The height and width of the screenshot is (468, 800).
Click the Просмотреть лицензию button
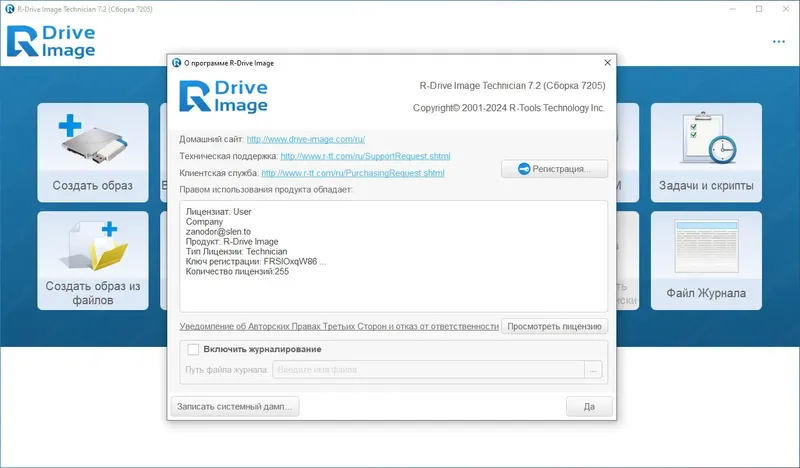[x=554, y=326]
